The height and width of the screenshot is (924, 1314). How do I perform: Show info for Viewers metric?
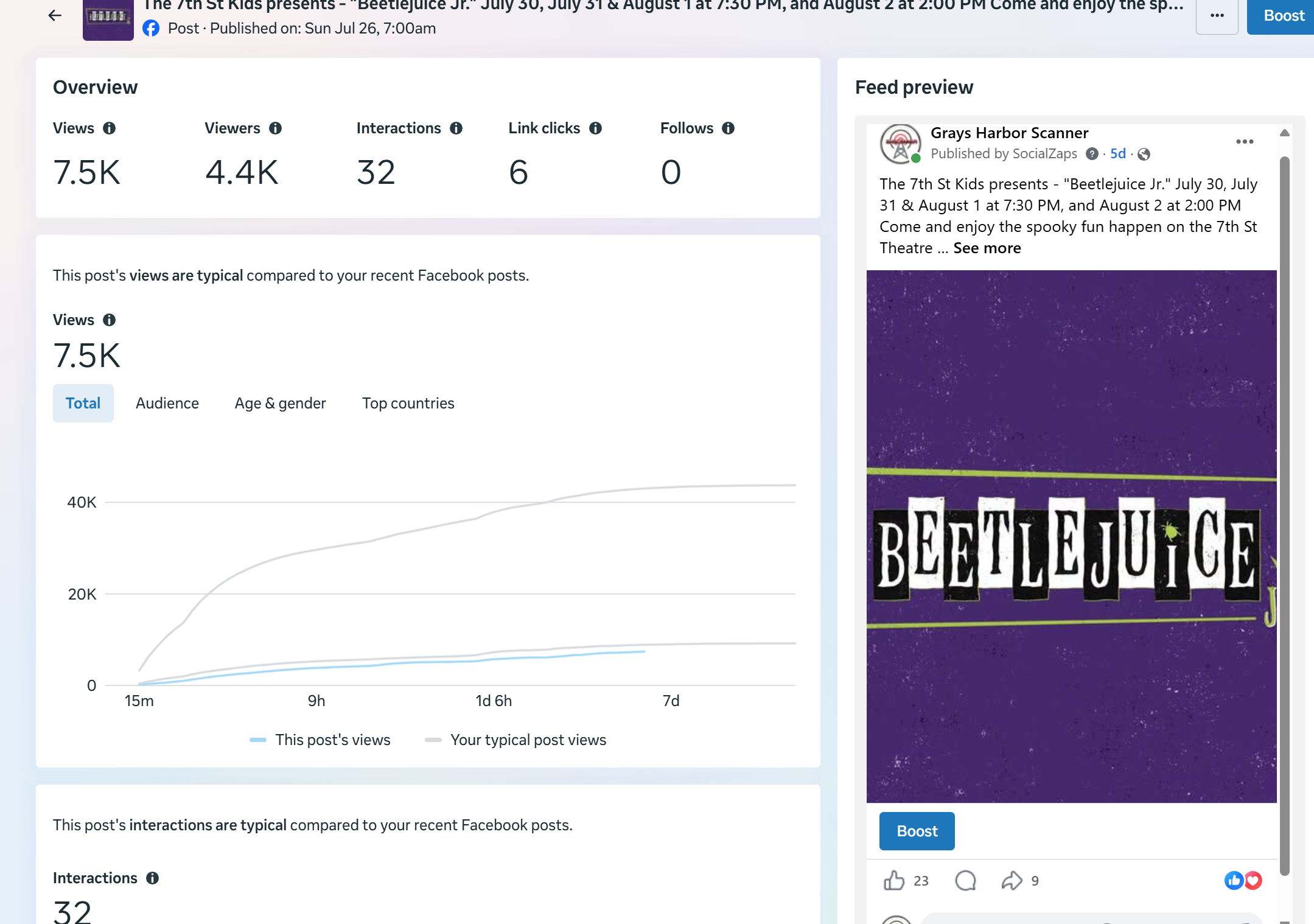[x=276, y=128]
